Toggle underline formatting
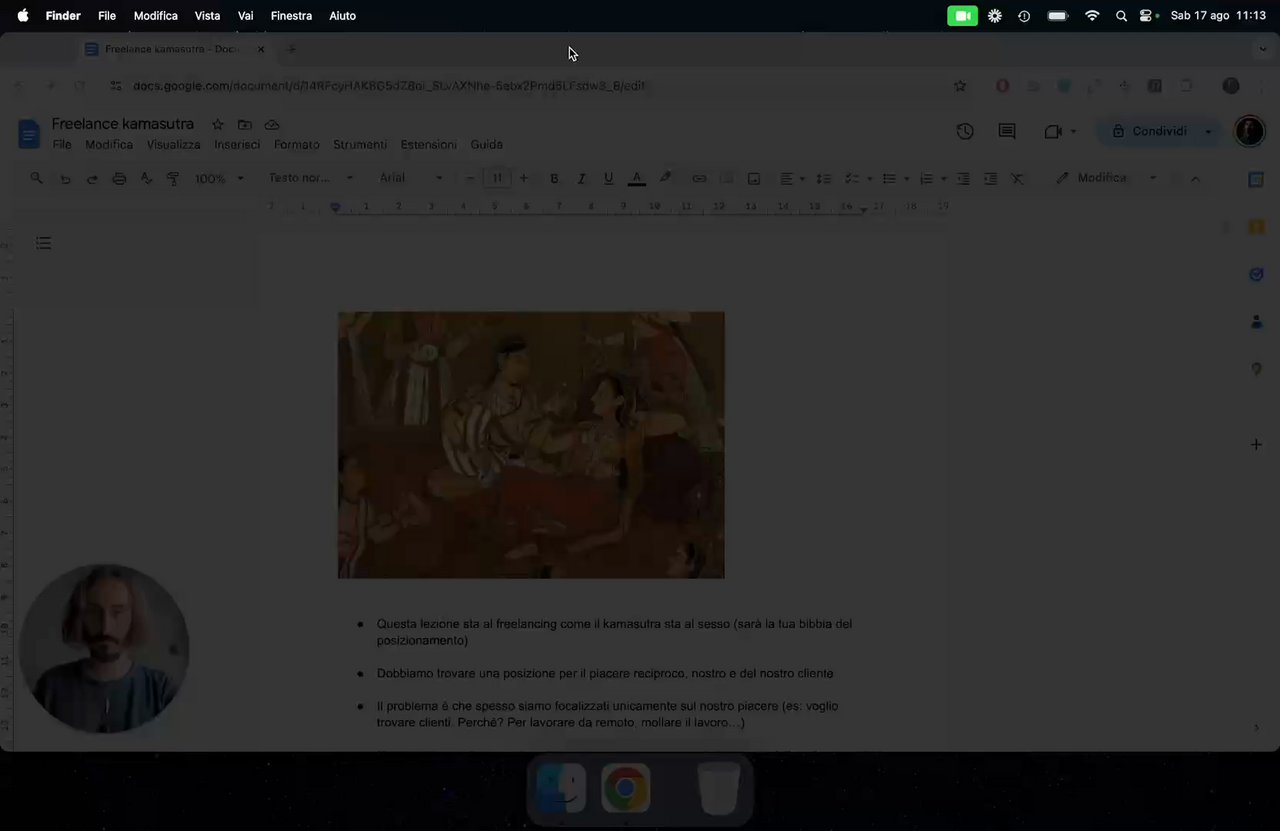Viewport: 1280px width, 831px height. pos(608,178)
